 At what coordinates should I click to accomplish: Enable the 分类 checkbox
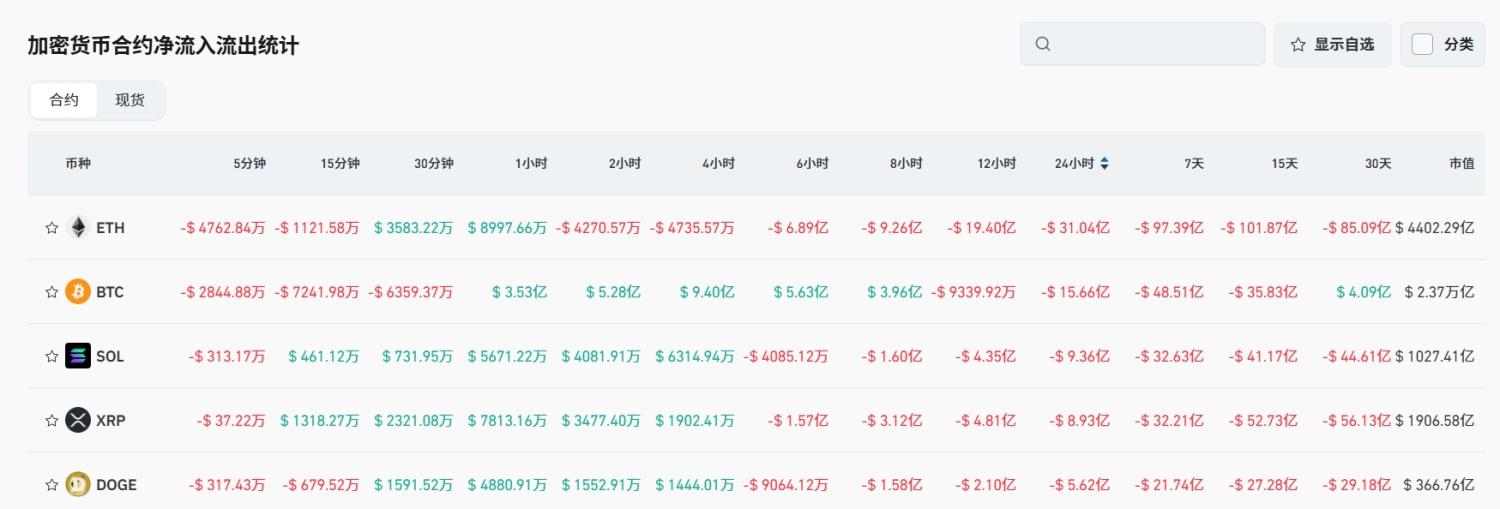[x=1422, y=44]
